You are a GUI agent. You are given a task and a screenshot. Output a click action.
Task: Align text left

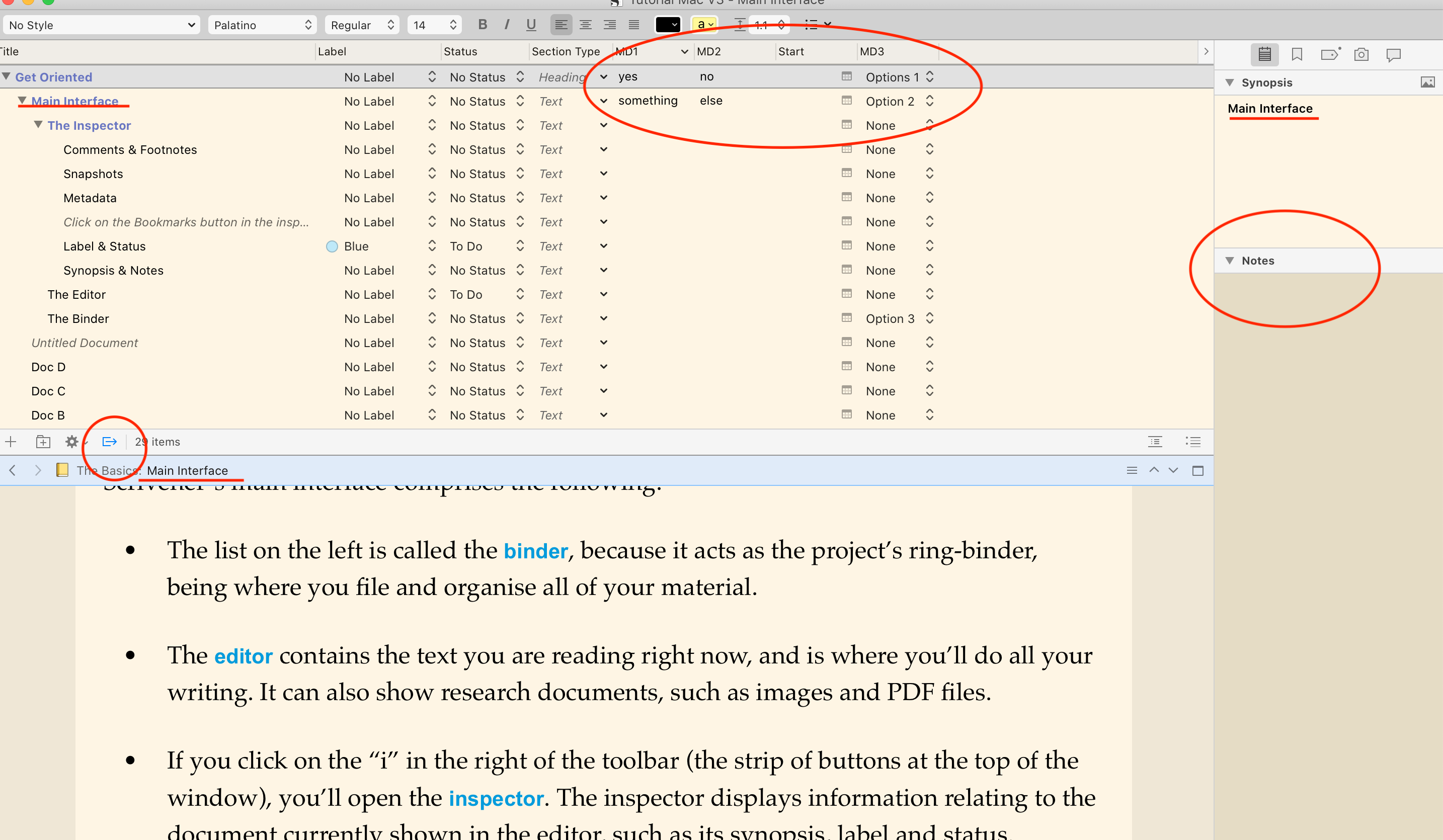pyautogui.click(x=561, y=25)
